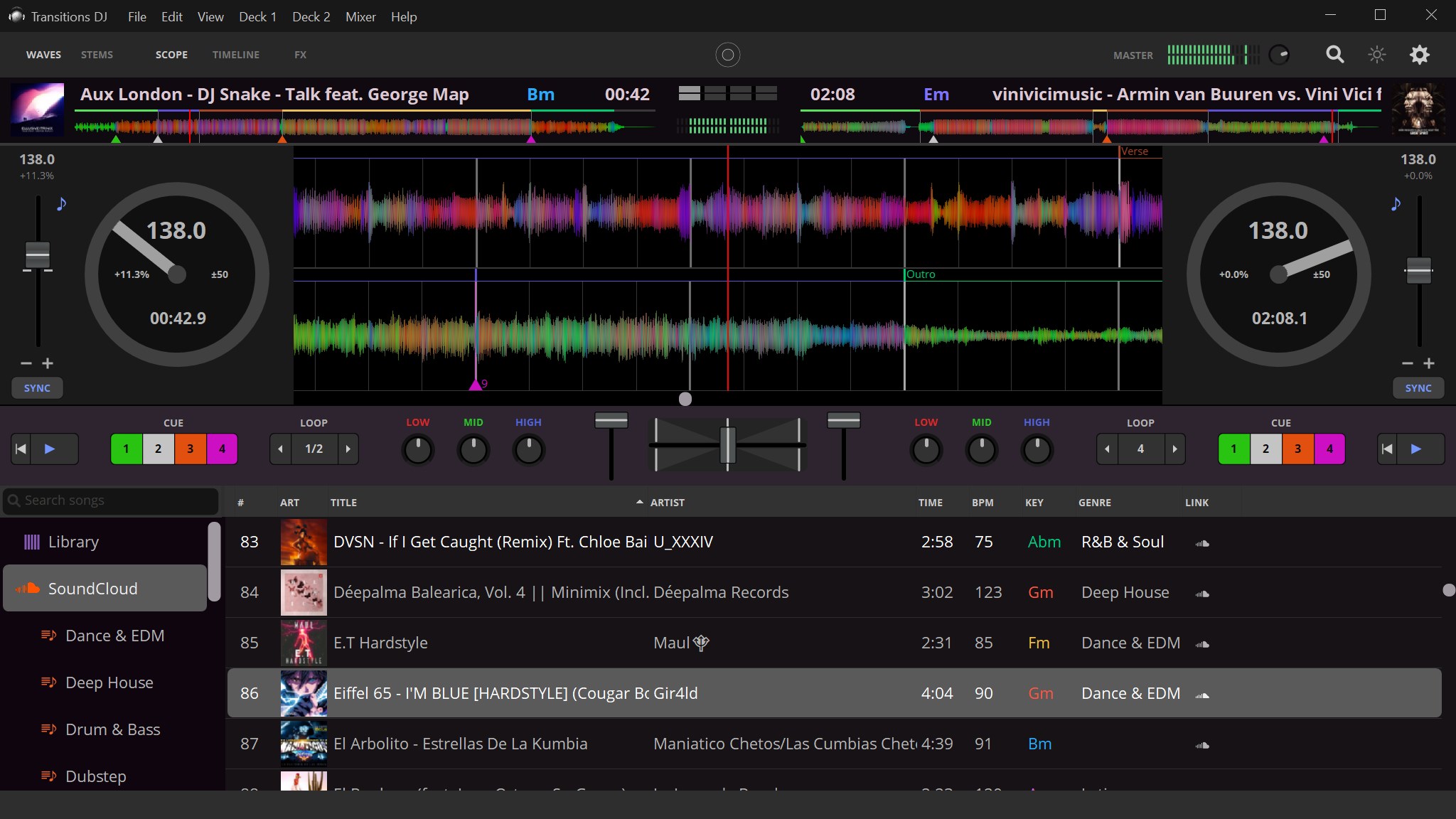Switch to TIMELINE tab

pyautogui.click(x=235, y=55)
